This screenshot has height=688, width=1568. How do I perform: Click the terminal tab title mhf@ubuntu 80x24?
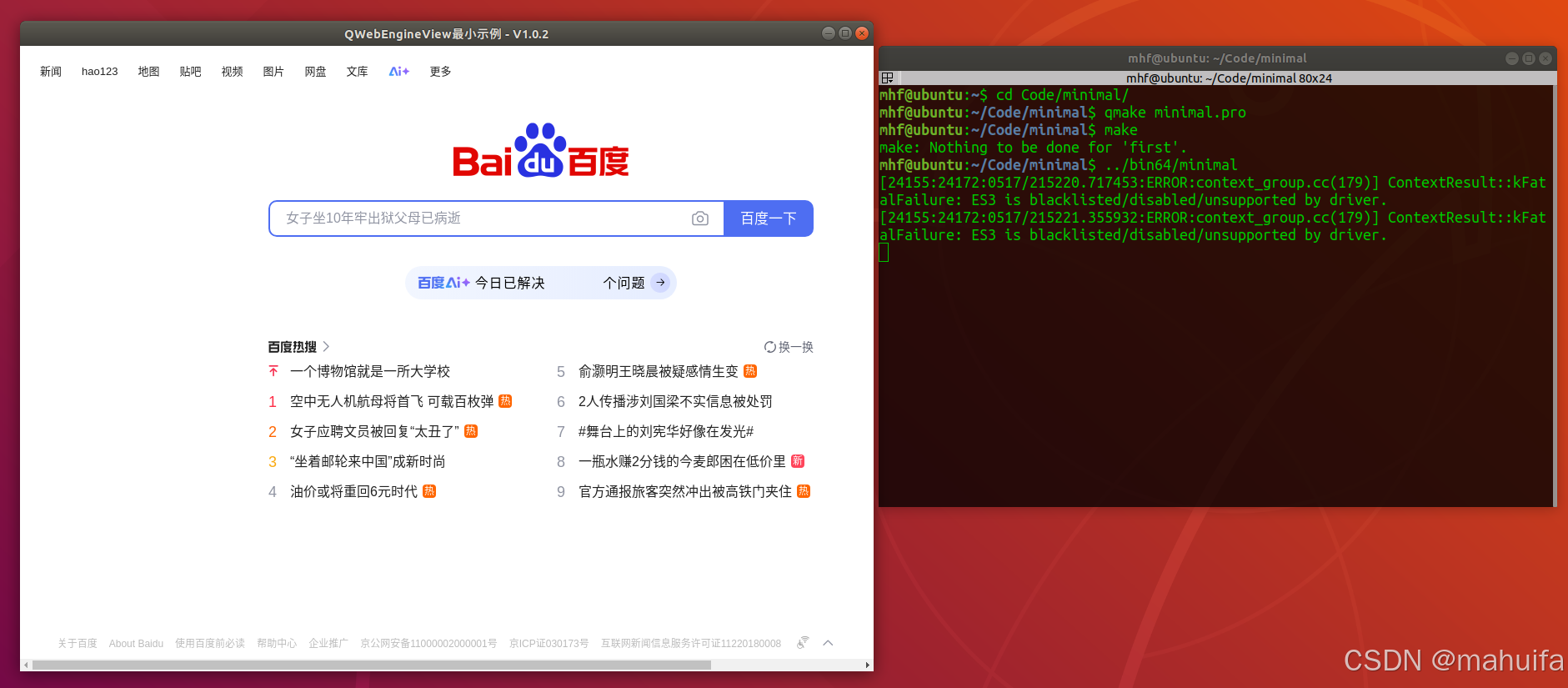pyautogui.click(x=1229, y=78)
